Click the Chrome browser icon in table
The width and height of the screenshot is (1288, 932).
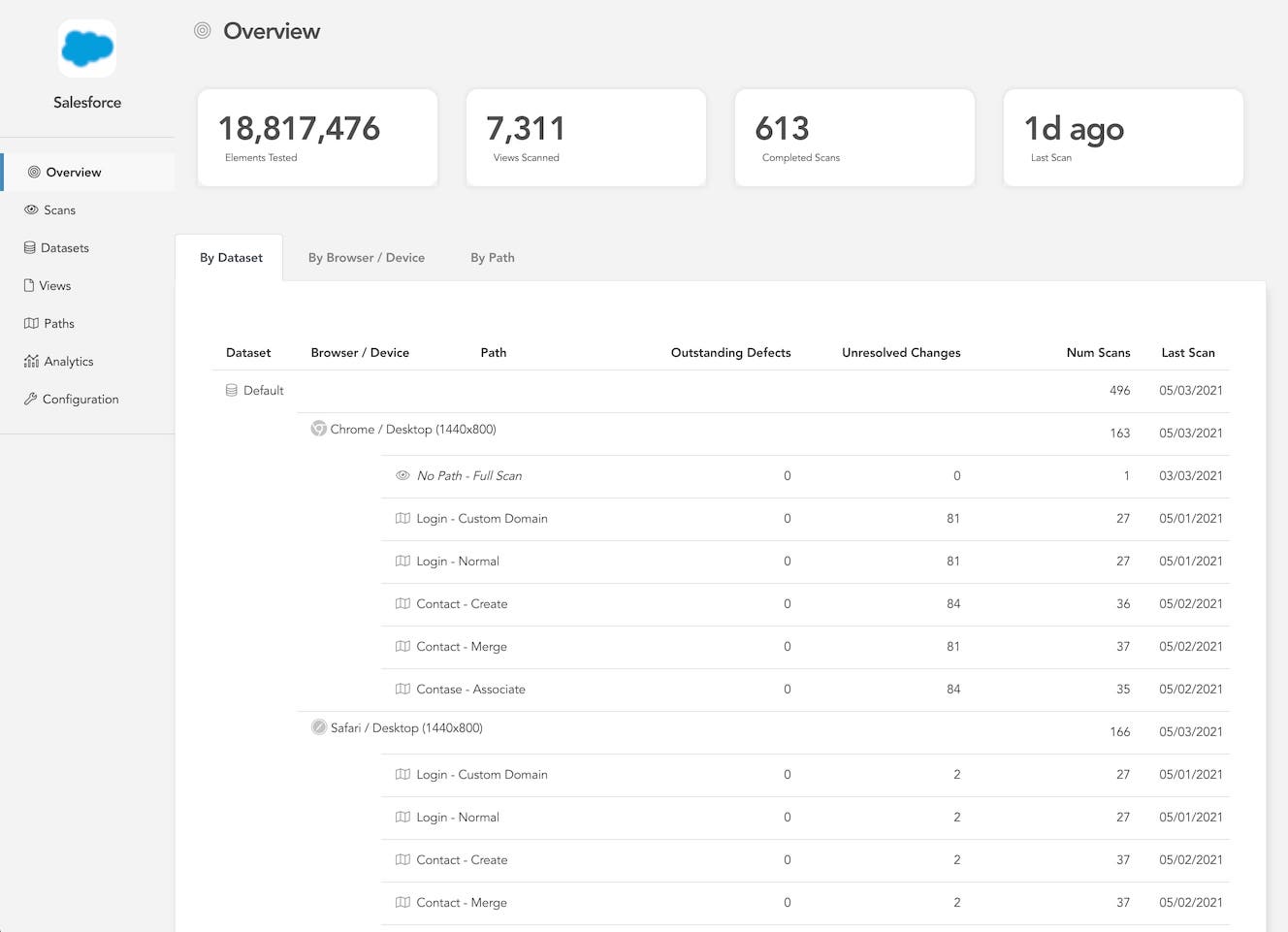click(x=318, y=429)
